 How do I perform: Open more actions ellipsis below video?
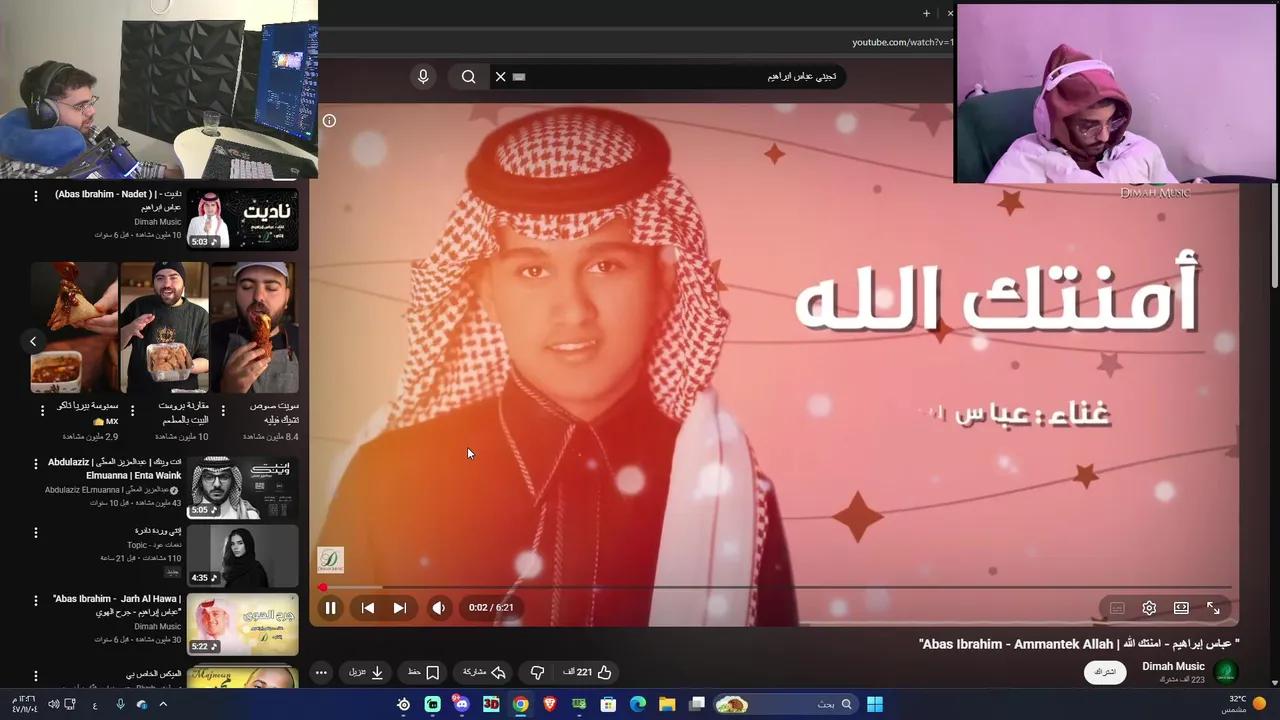(321, 672)
